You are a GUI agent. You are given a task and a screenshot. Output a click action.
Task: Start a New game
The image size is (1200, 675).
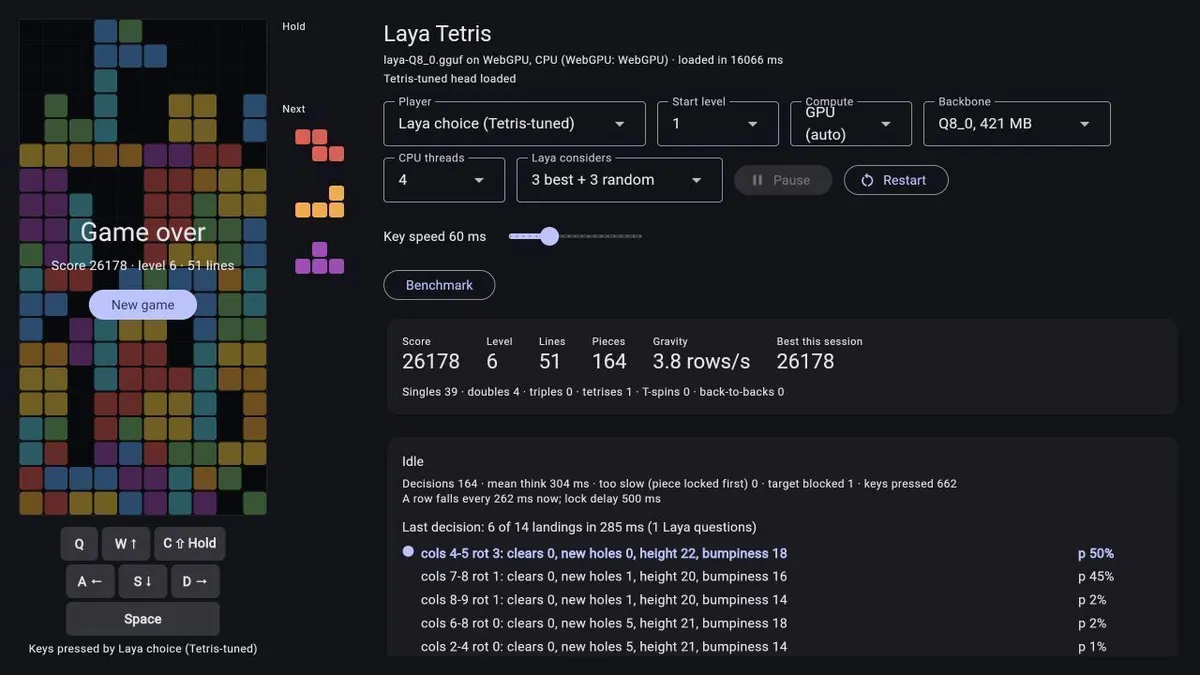pos(143,305)
